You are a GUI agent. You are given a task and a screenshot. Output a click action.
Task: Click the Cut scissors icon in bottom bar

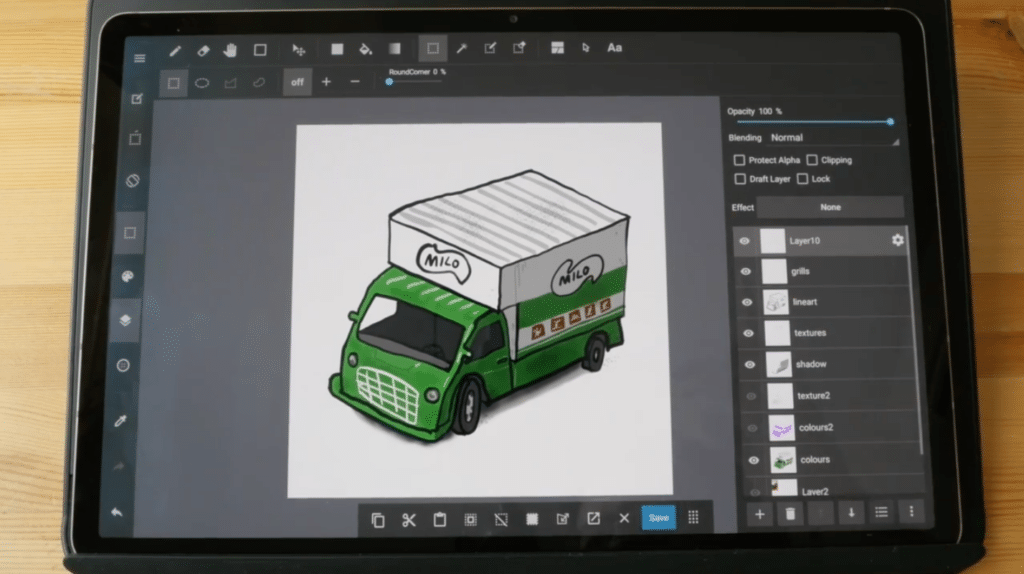coord(409,520)
